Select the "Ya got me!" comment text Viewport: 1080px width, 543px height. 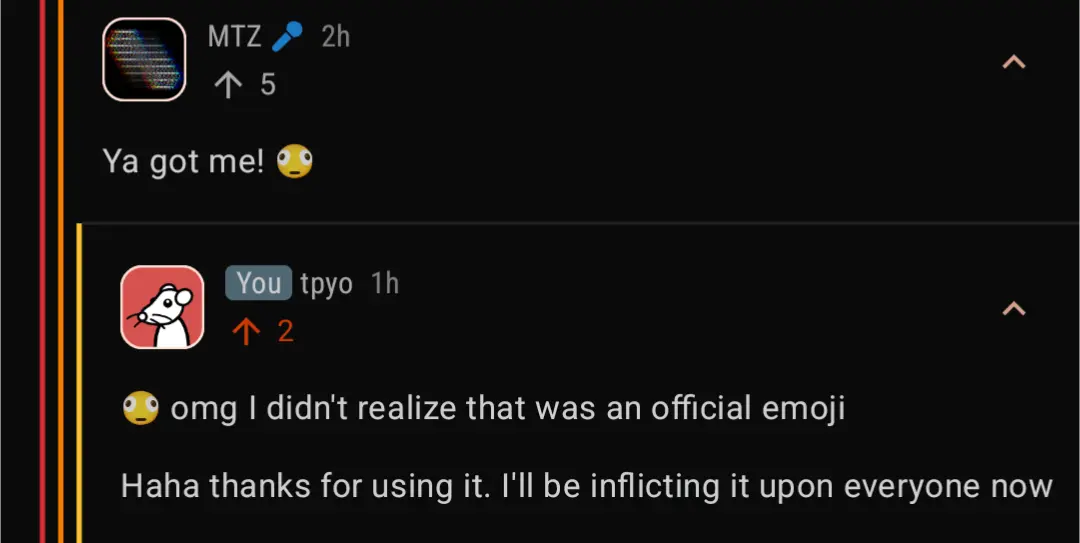pyautogui.click(x=184, y=161)
